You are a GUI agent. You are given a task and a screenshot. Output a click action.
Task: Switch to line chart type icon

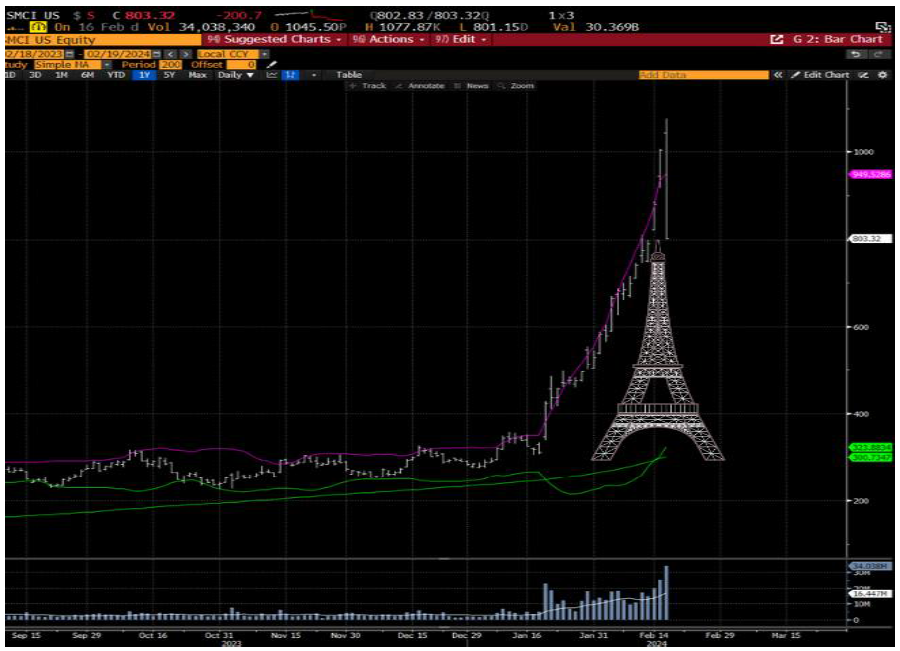272,75
